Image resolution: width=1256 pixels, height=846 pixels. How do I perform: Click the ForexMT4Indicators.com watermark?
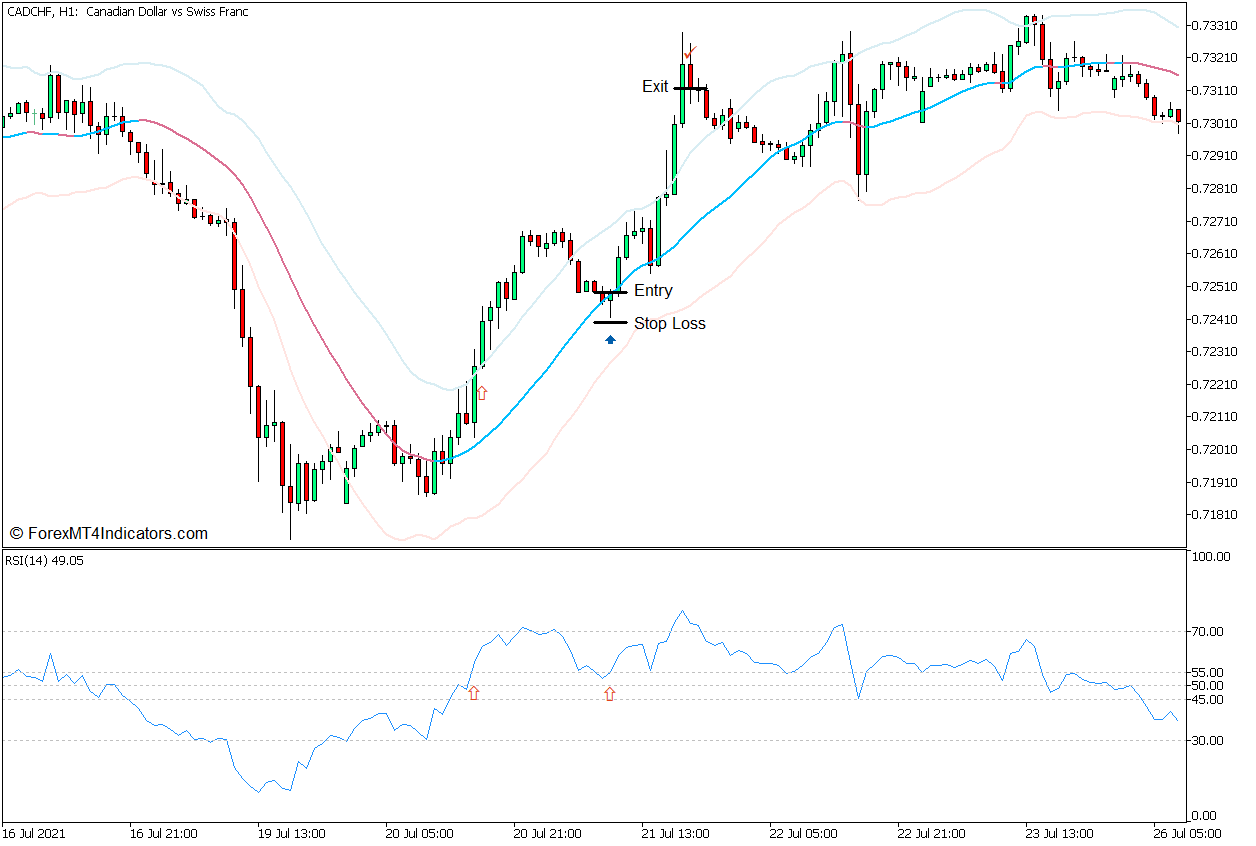pyautogui.click(x=108, y=534)
